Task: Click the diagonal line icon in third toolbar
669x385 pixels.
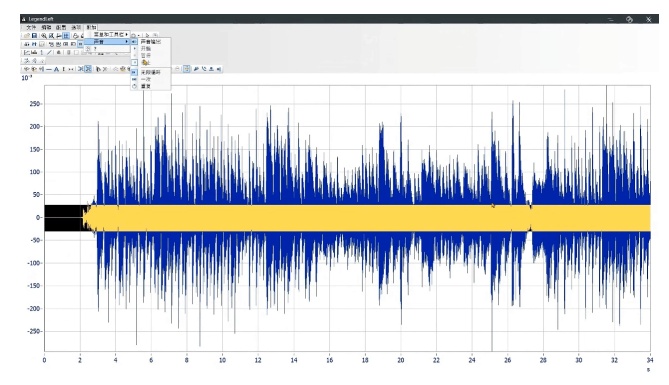Action: (x=49, y=52)
